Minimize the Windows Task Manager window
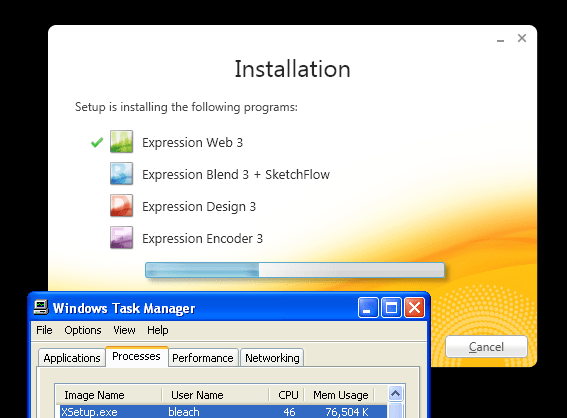This screenshot has height=418, width=567. (368, 308)
